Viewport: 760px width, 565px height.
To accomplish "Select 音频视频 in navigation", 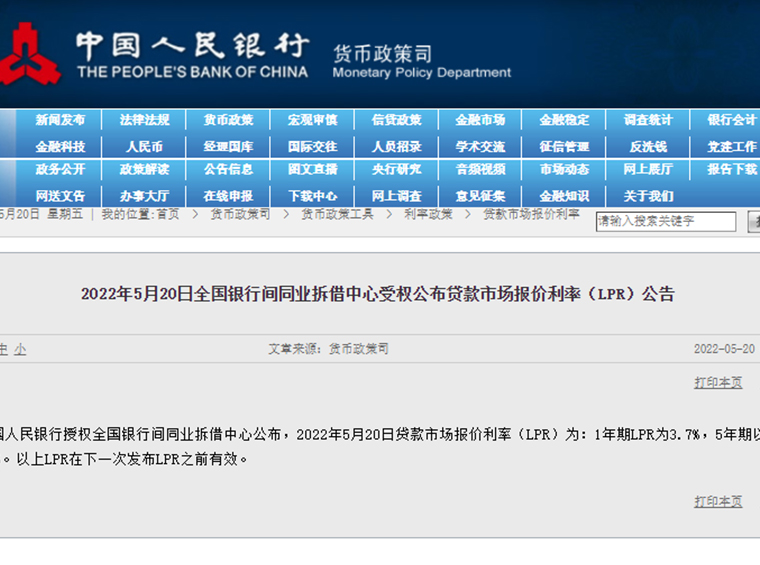I will [x=480, y=169].
